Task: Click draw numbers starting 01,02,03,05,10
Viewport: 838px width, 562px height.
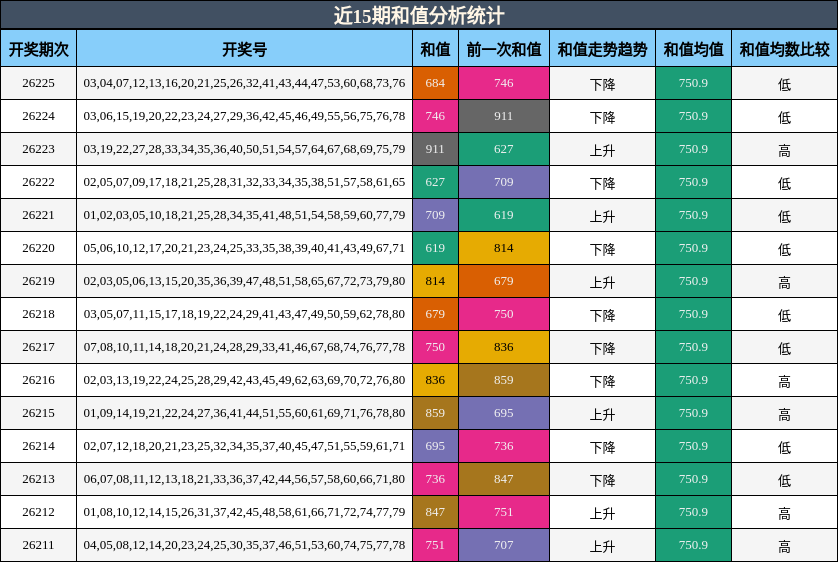Action: pyautogui.click(x=244, y=215)
